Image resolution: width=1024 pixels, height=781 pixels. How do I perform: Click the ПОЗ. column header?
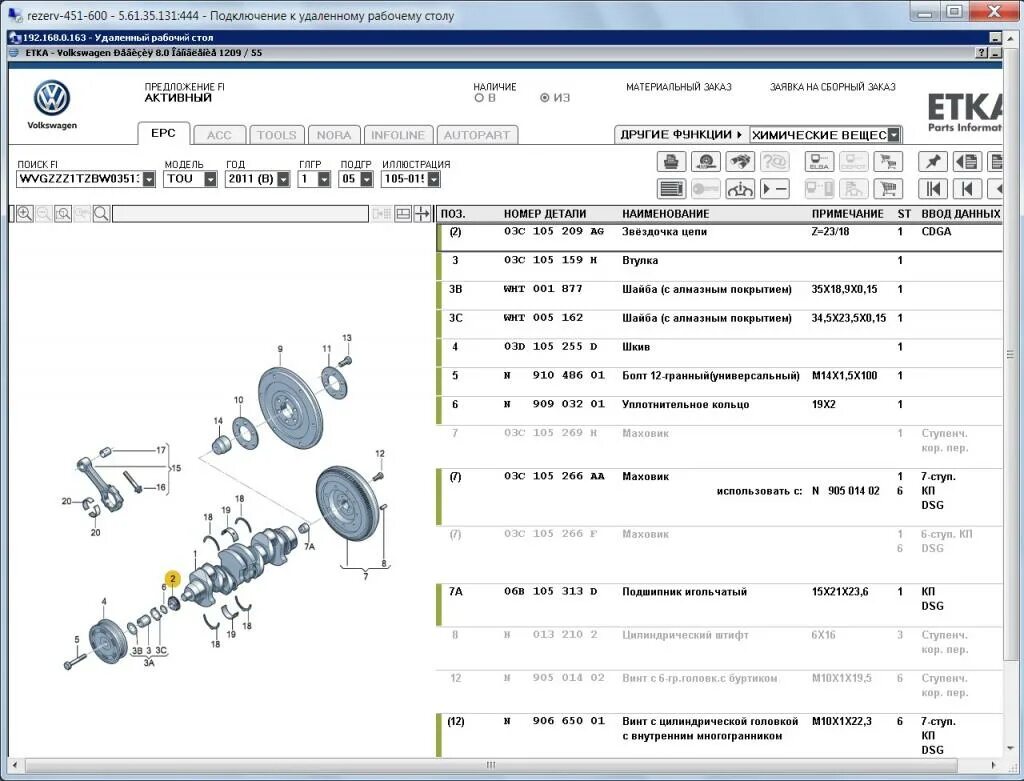tap(453, 214)
